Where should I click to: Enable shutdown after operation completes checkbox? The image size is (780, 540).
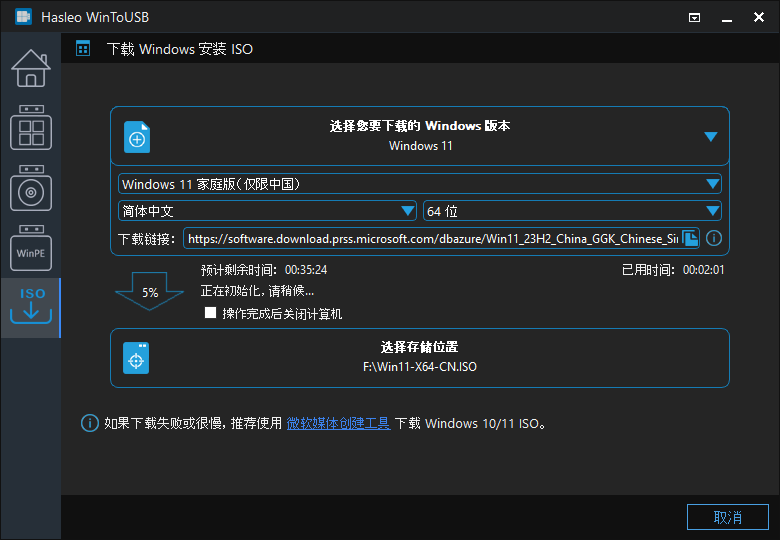tap(210, 312)
